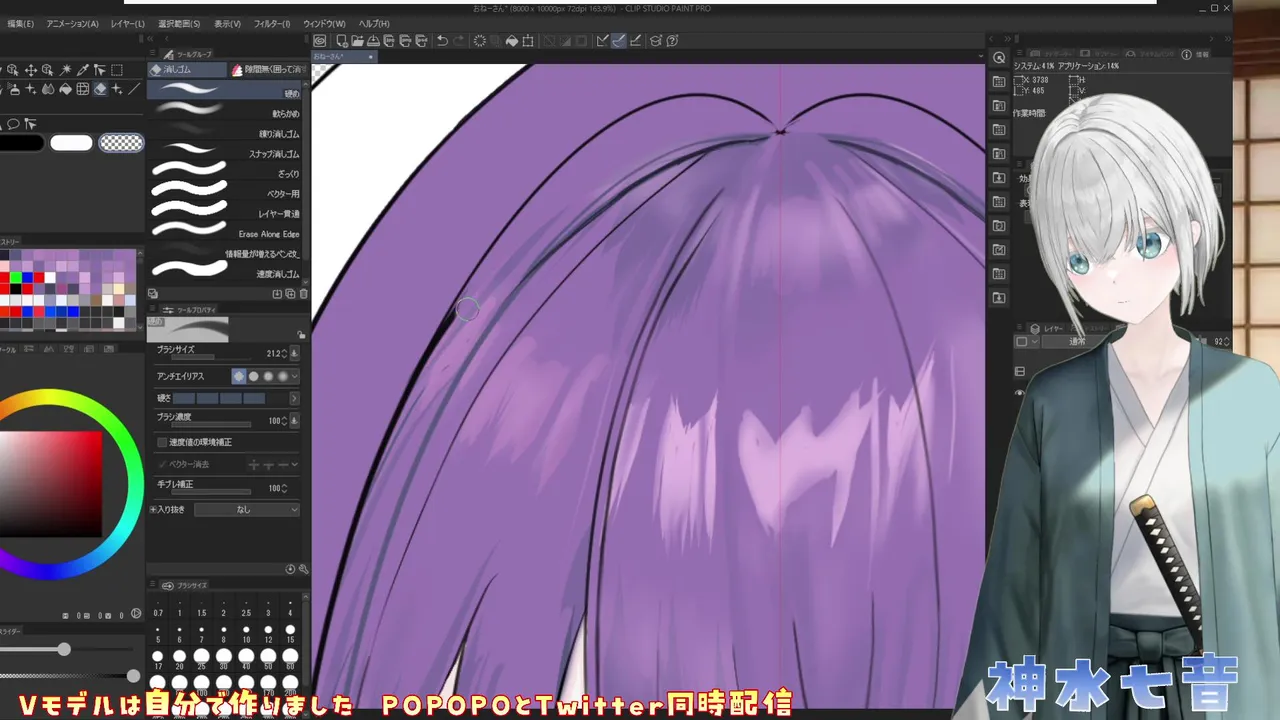The height and width of the screenshot is (720, 1280).
Task: Select second anti-aliasing level circle
Action: click(x=253, y=377)
